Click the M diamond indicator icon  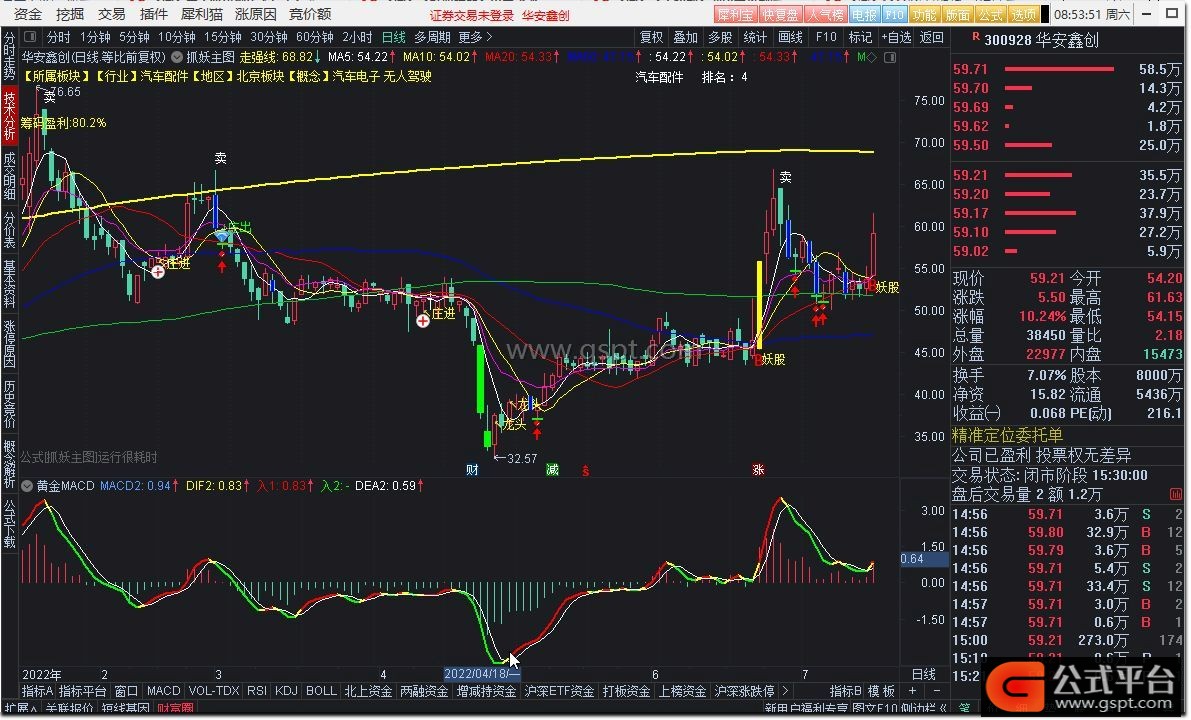coord(867,57)
